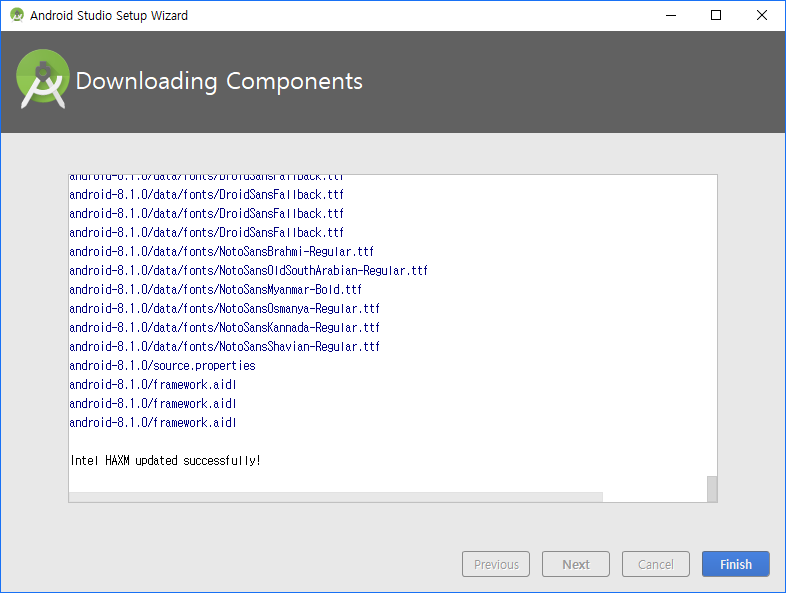Click the NotoSansBrahmi-Regular.ttf log line

222,251
